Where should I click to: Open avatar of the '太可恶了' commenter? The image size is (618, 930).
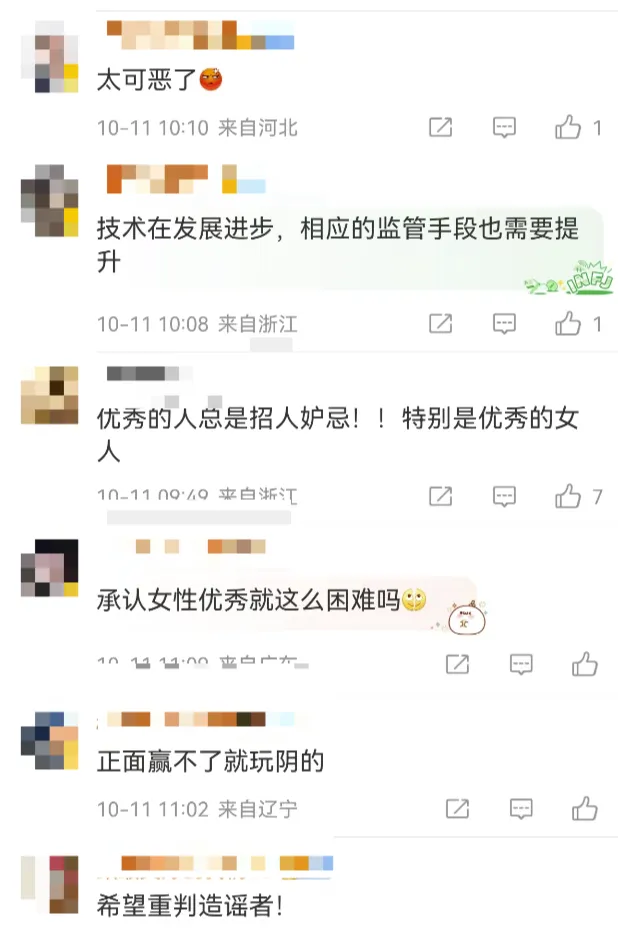click(50, 57)
